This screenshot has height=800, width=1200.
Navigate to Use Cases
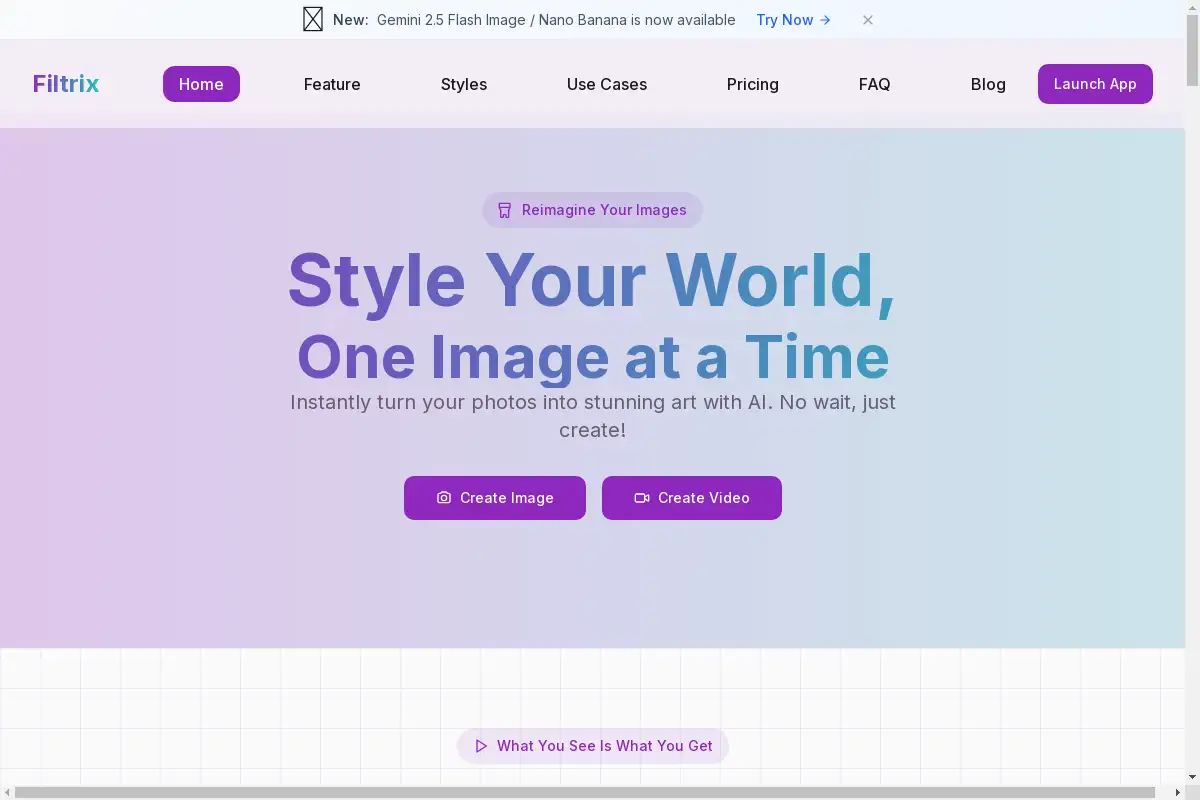(x=607, y=84)
